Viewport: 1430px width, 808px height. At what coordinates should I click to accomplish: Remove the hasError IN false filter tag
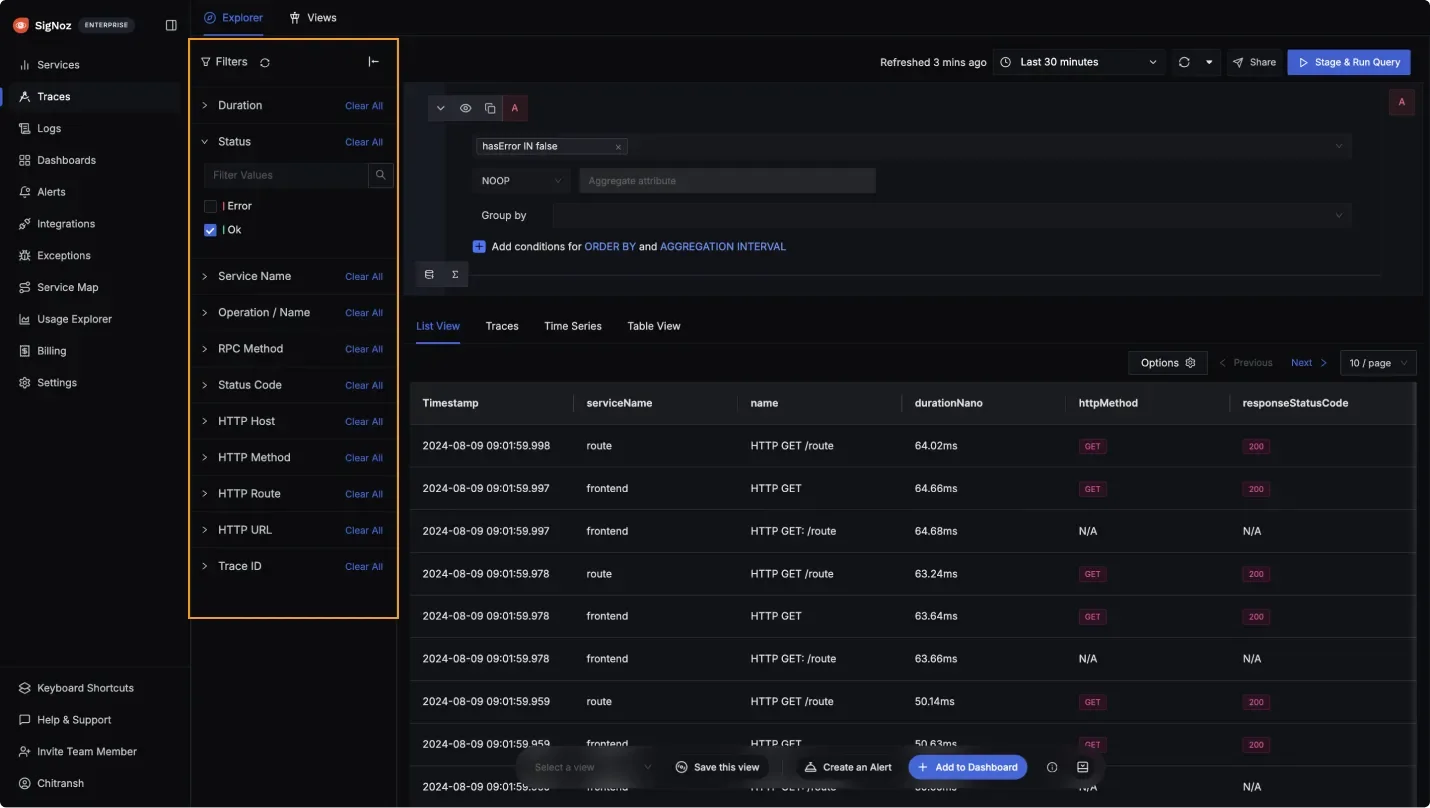tap(618, 147)
